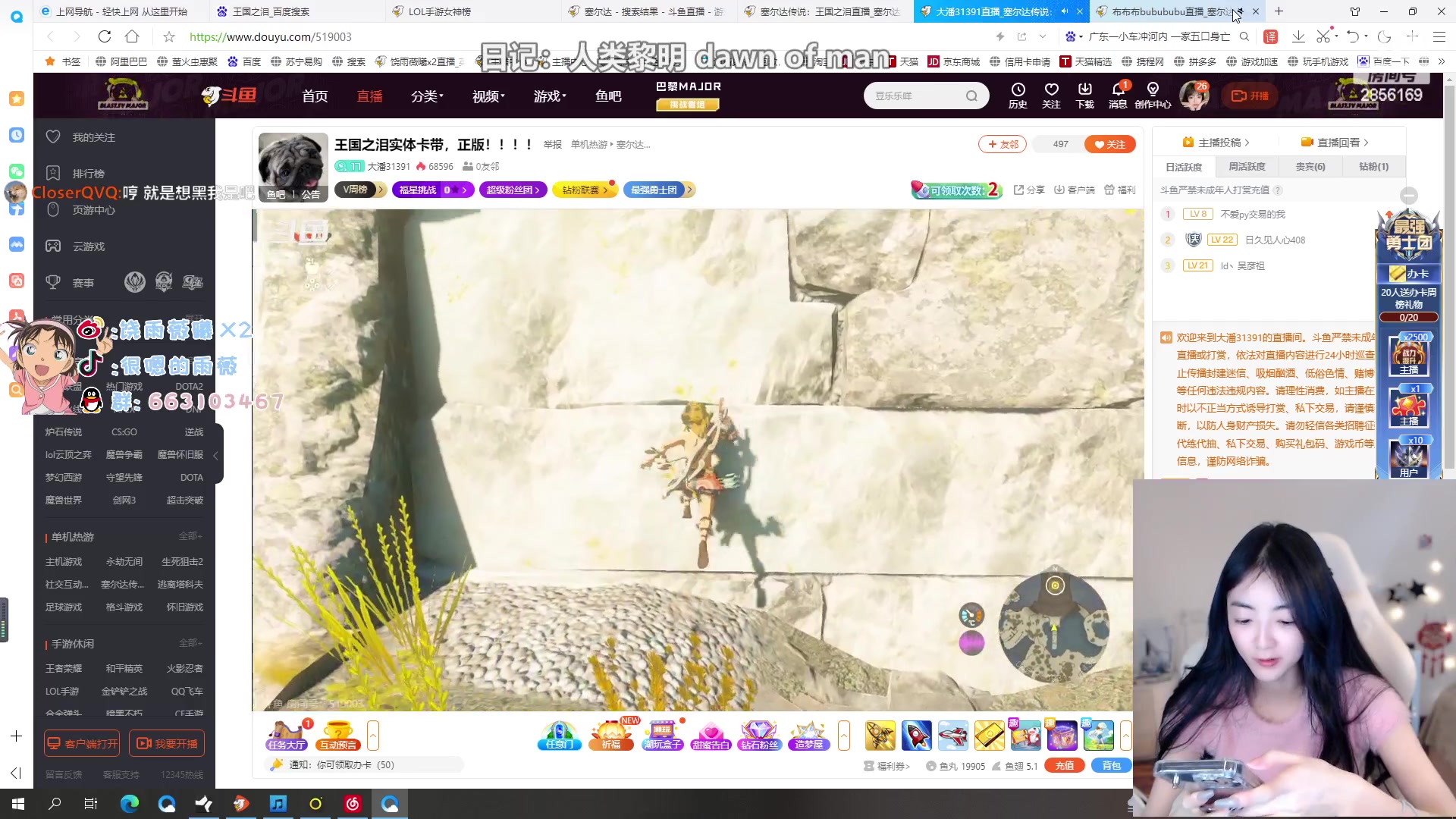Image resolution: width=1456 pixels, height=819 pixels.
Task: Click 友邻 add button
Action: tap(1003, 144)
